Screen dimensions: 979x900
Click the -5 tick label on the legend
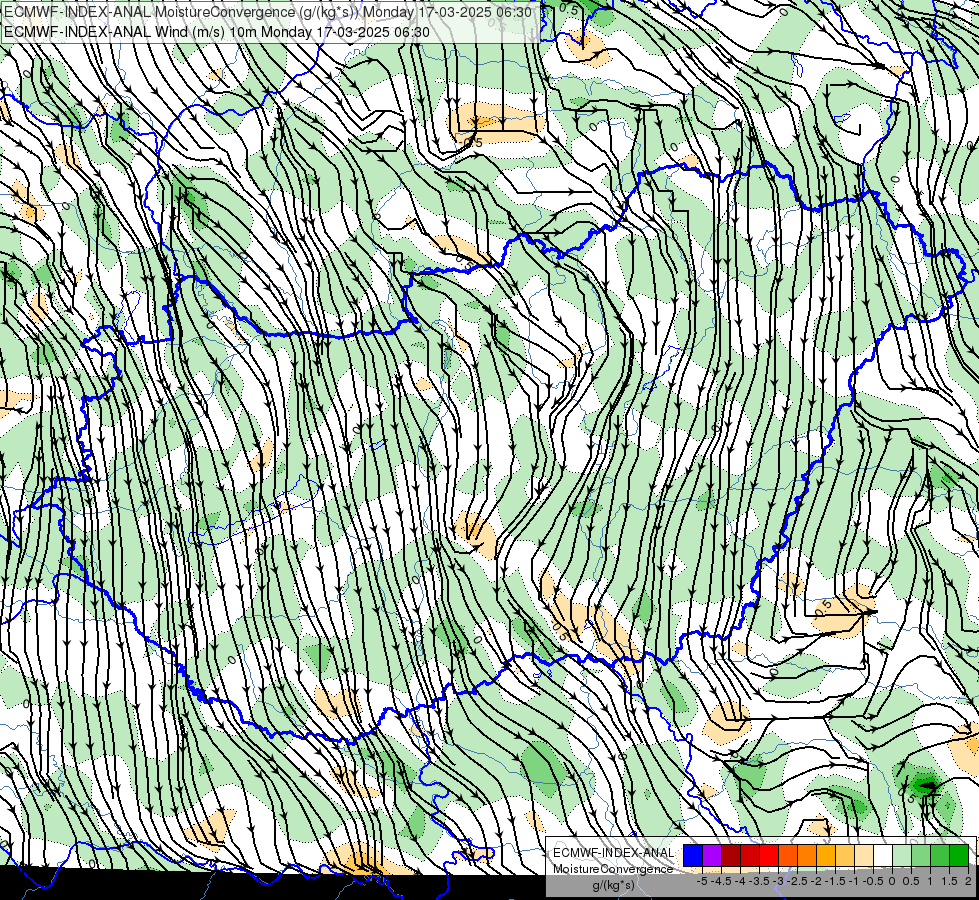tap(702, 881)
